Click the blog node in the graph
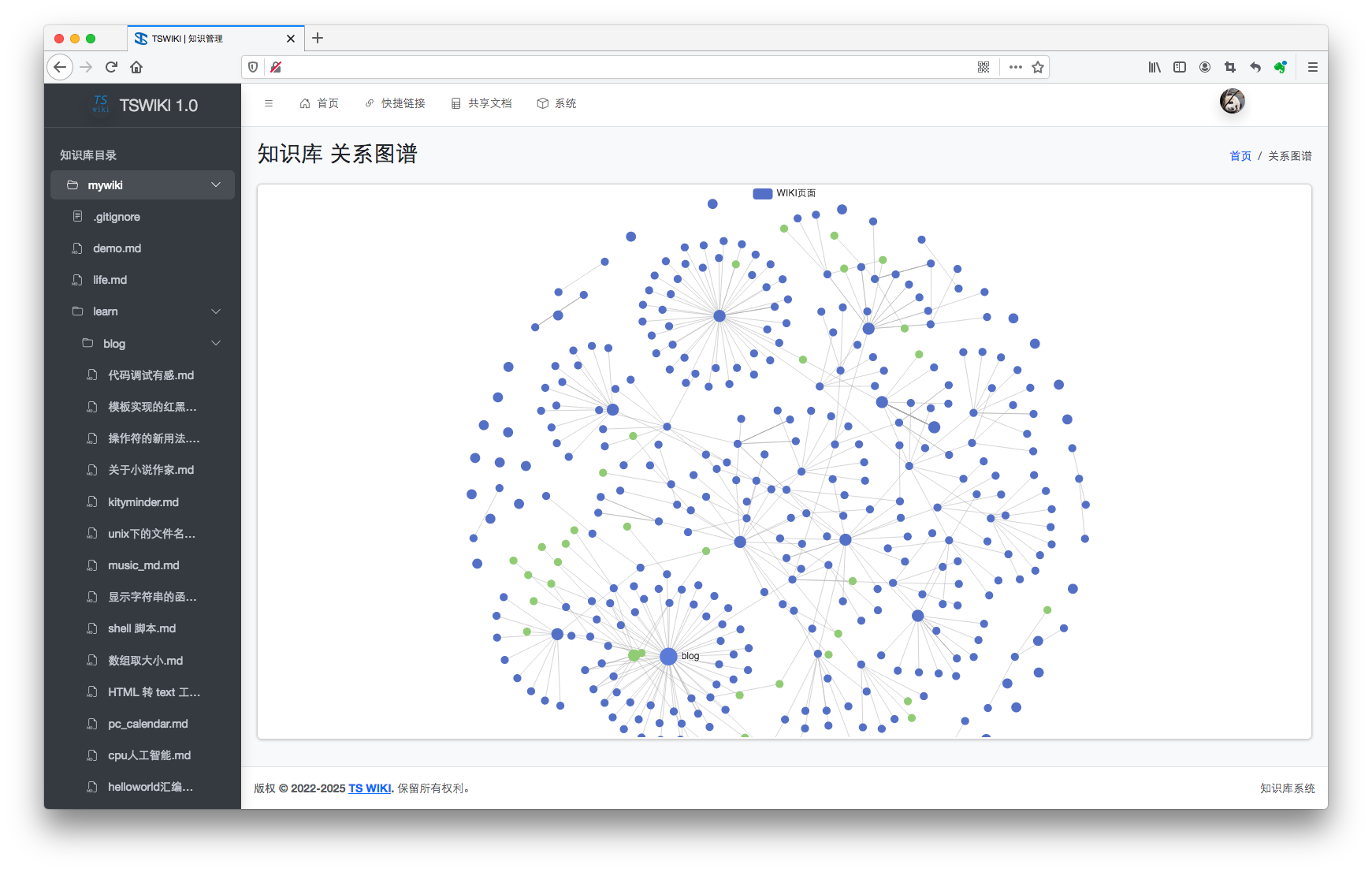 point(668,655)
